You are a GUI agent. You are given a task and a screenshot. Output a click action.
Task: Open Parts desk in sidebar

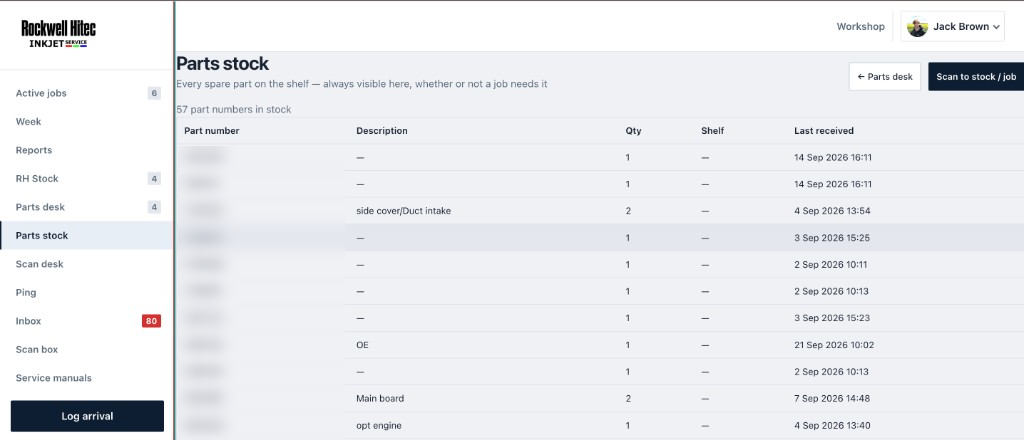[86, 207]
